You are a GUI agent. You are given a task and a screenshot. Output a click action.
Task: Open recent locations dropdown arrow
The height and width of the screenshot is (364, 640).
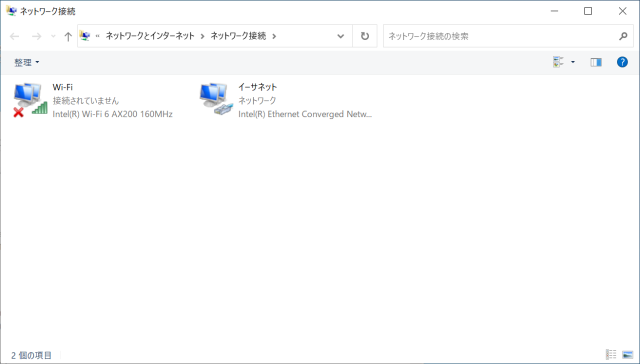(x=53, y=36)
